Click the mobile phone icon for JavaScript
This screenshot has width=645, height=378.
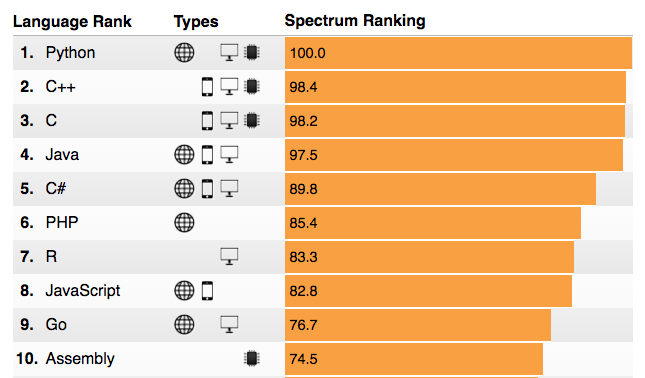click(x=207, y=291)
